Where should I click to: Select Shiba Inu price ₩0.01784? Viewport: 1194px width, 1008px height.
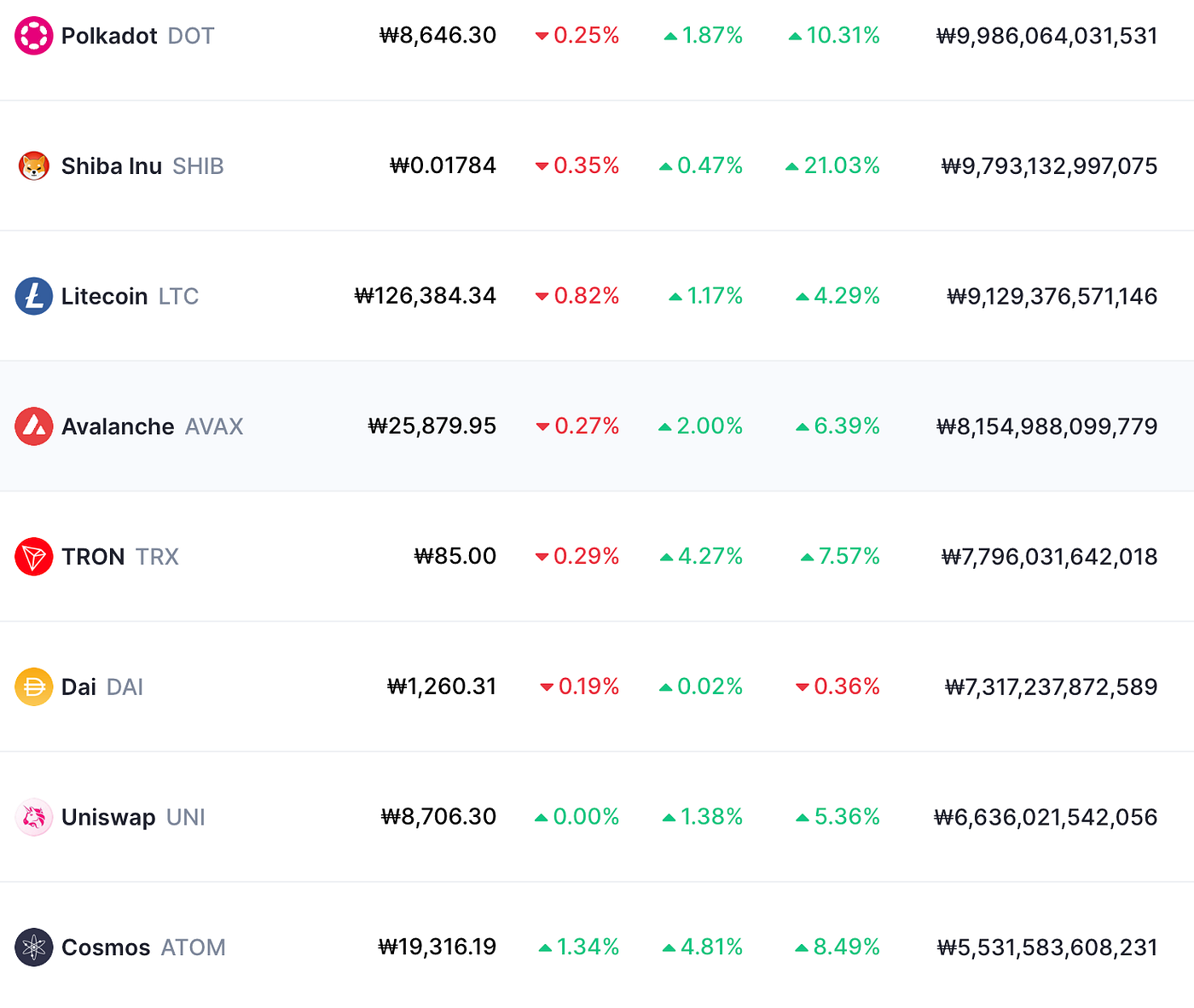pos(443,165)
